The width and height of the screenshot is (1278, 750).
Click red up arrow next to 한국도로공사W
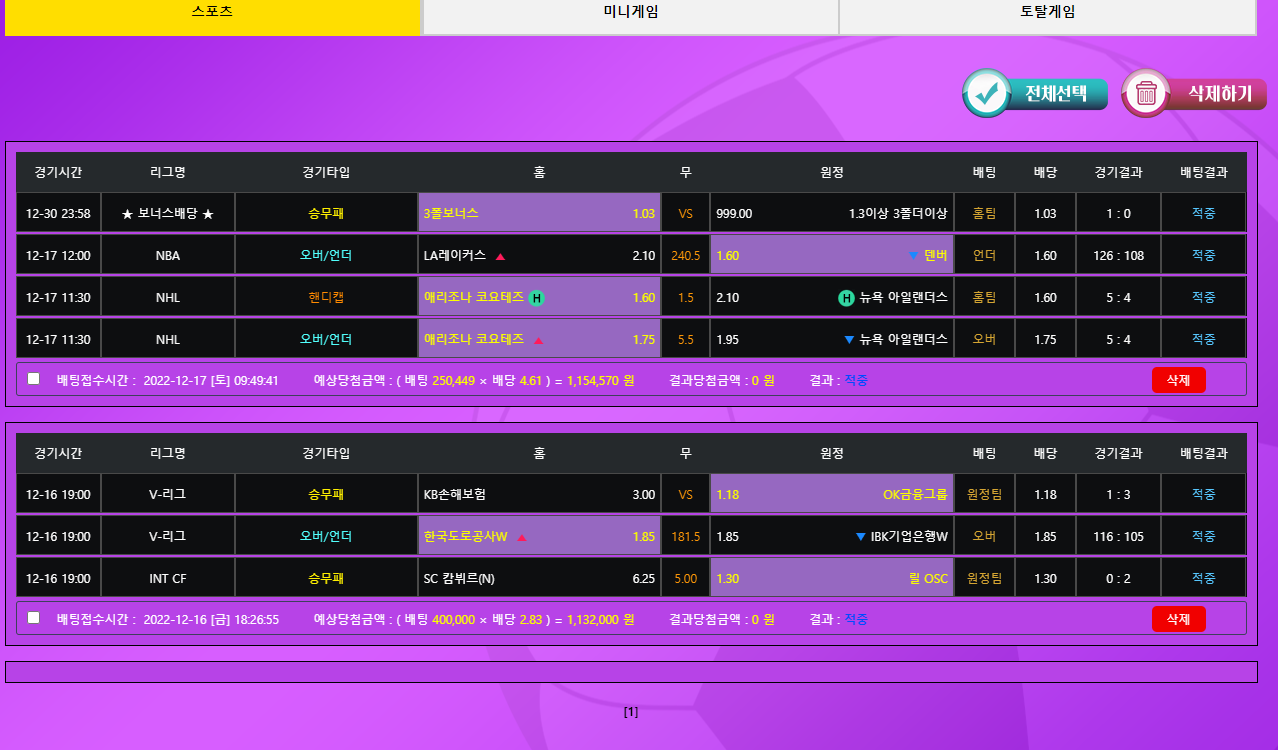[521, 537]
